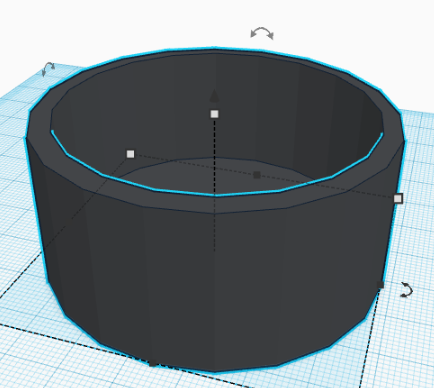Click the left tilt rotation arrow handle
The image size is (434, 388).
click(x=48, y=69)
